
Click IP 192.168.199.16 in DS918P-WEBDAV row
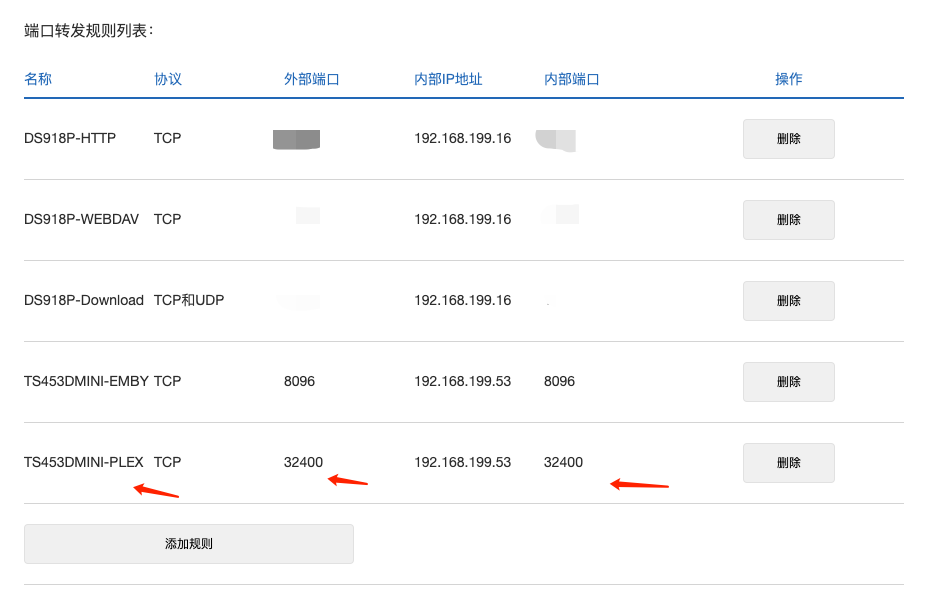462,219
